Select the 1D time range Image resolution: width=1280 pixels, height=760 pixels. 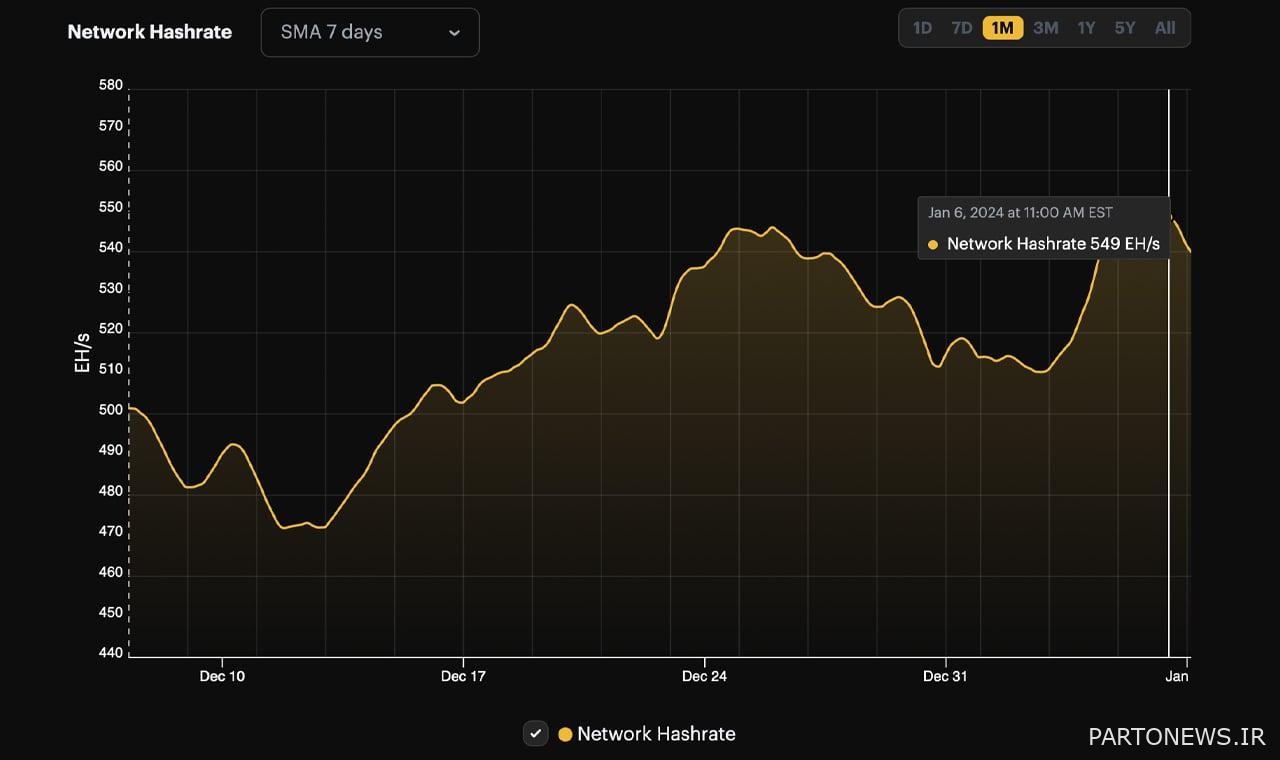click(921, 28)
